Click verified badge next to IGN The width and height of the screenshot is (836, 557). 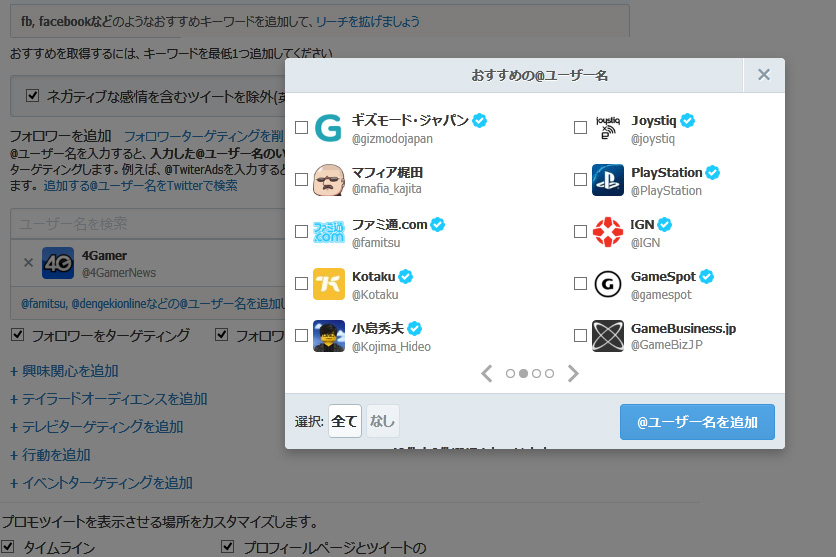(665, 224)
